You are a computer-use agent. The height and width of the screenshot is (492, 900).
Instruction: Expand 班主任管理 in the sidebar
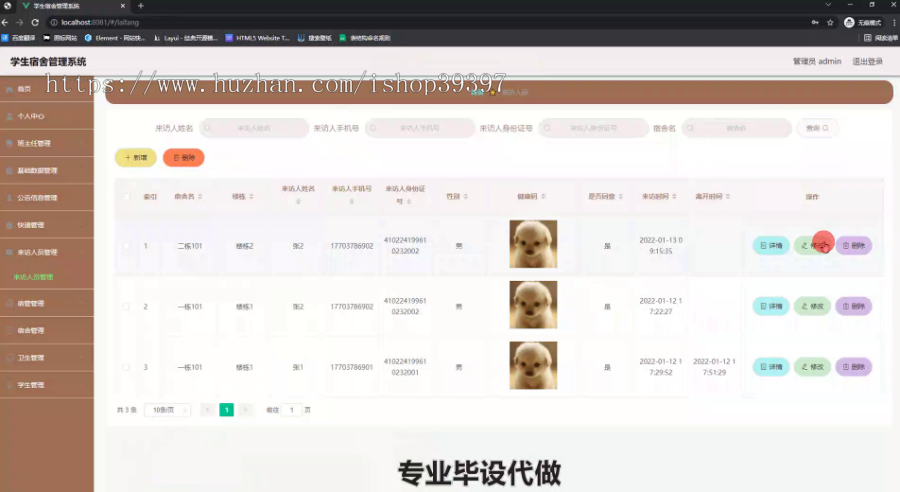[47, 144]
